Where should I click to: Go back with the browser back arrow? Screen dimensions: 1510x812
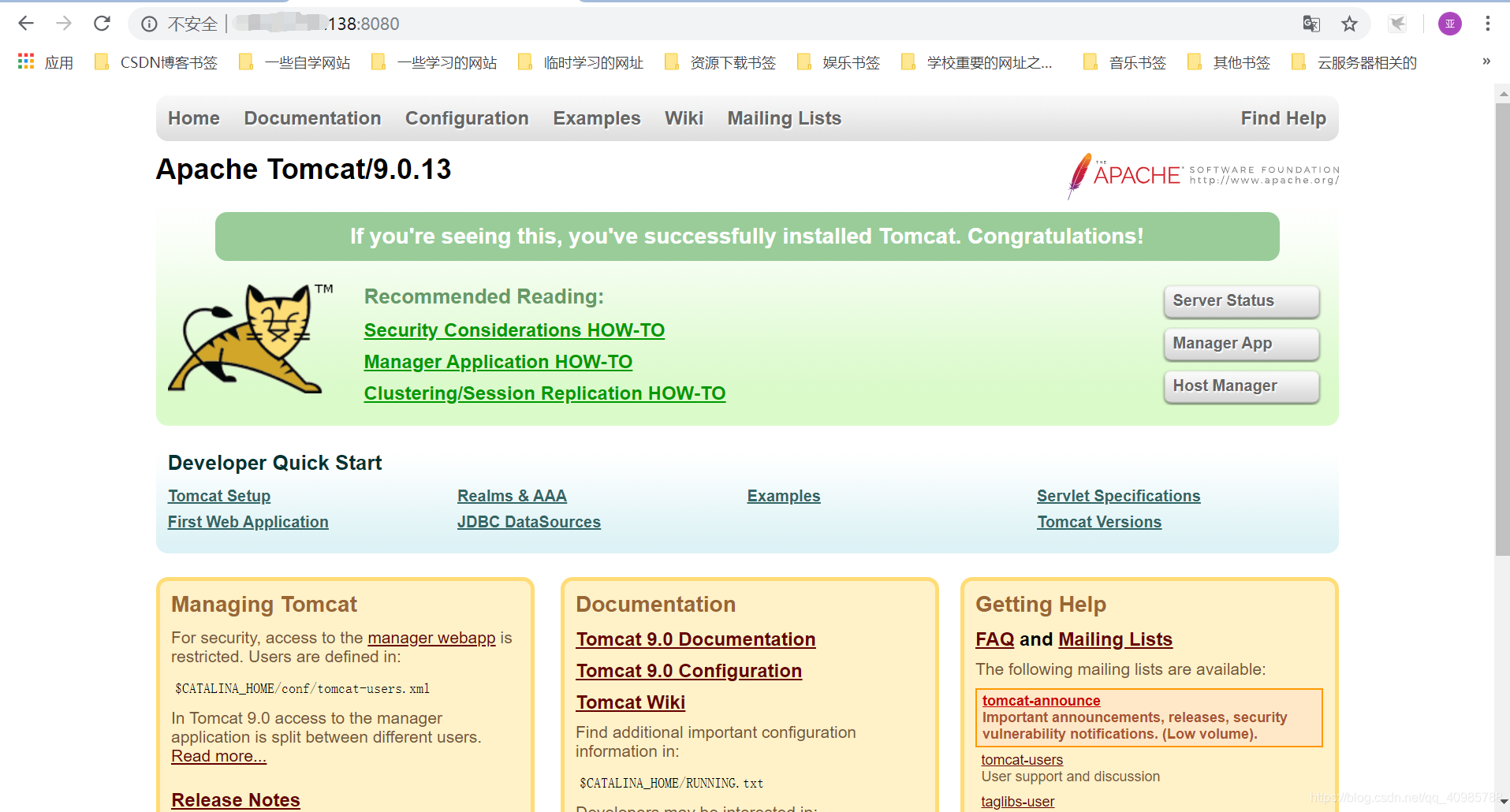coord(26,24)
